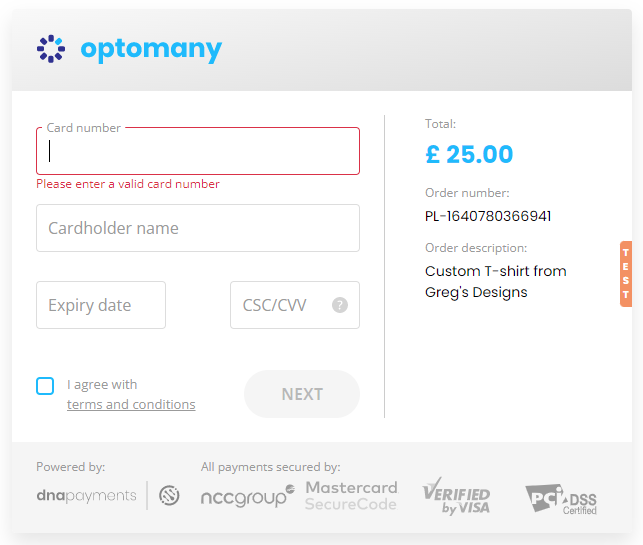Click the PCI DSS Certified badge
The image size is (643, 545).
(x=561, y=499)
